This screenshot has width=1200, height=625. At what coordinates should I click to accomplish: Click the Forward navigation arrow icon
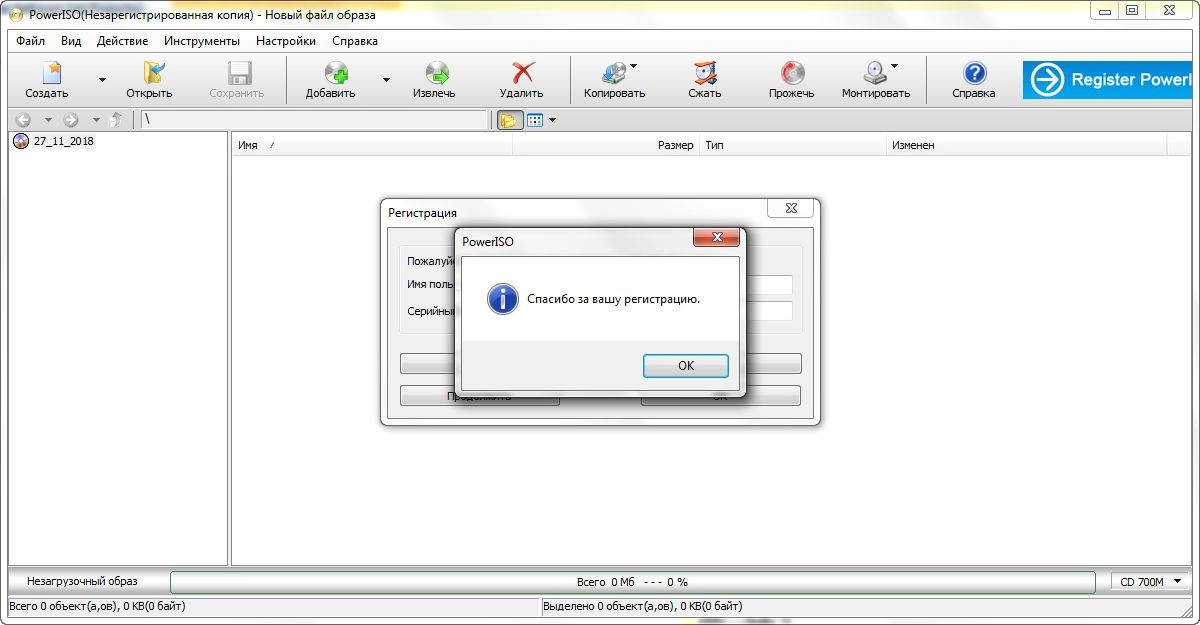tap(71, 120)
